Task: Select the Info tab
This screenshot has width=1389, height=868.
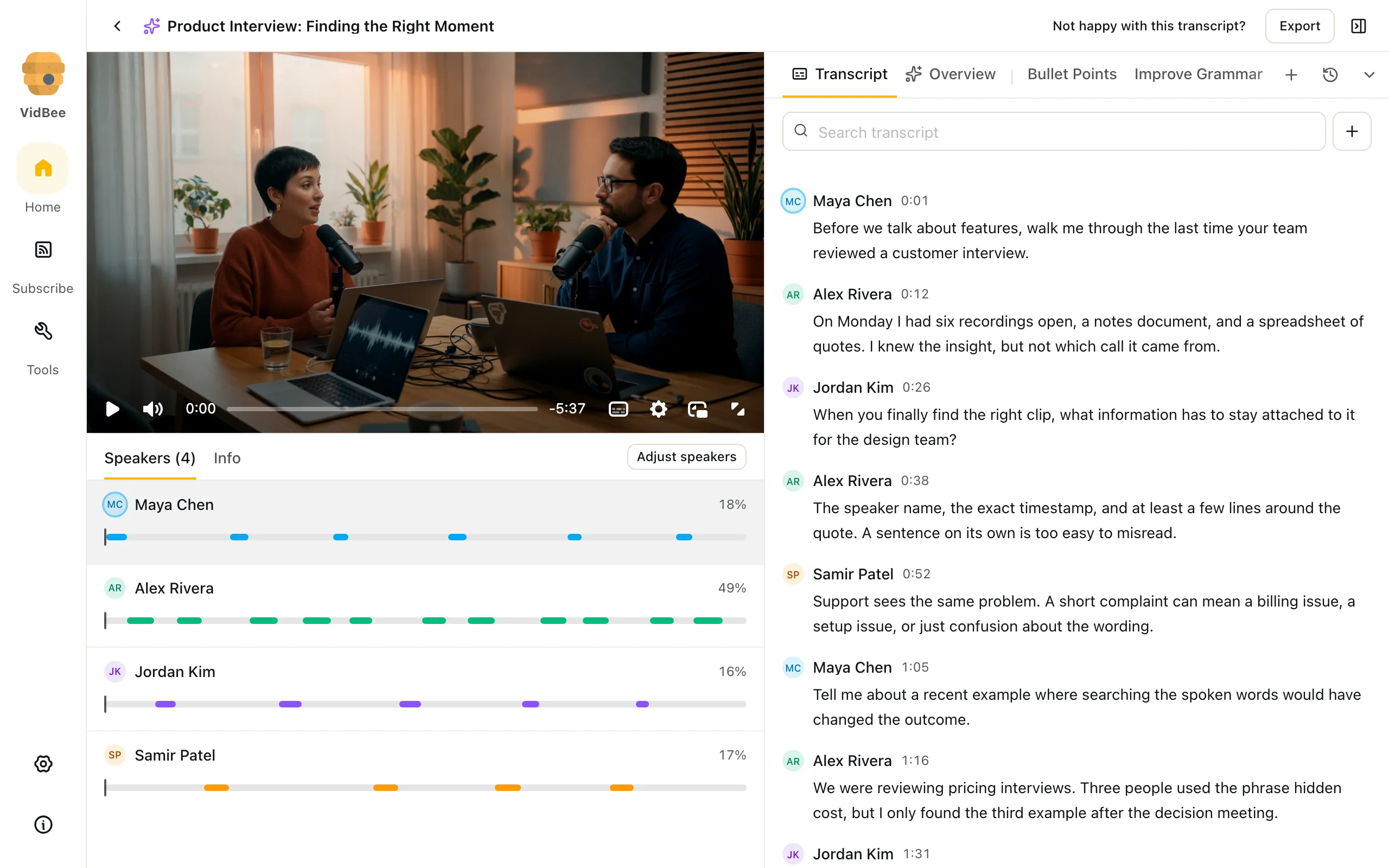Action: [227, 458]
